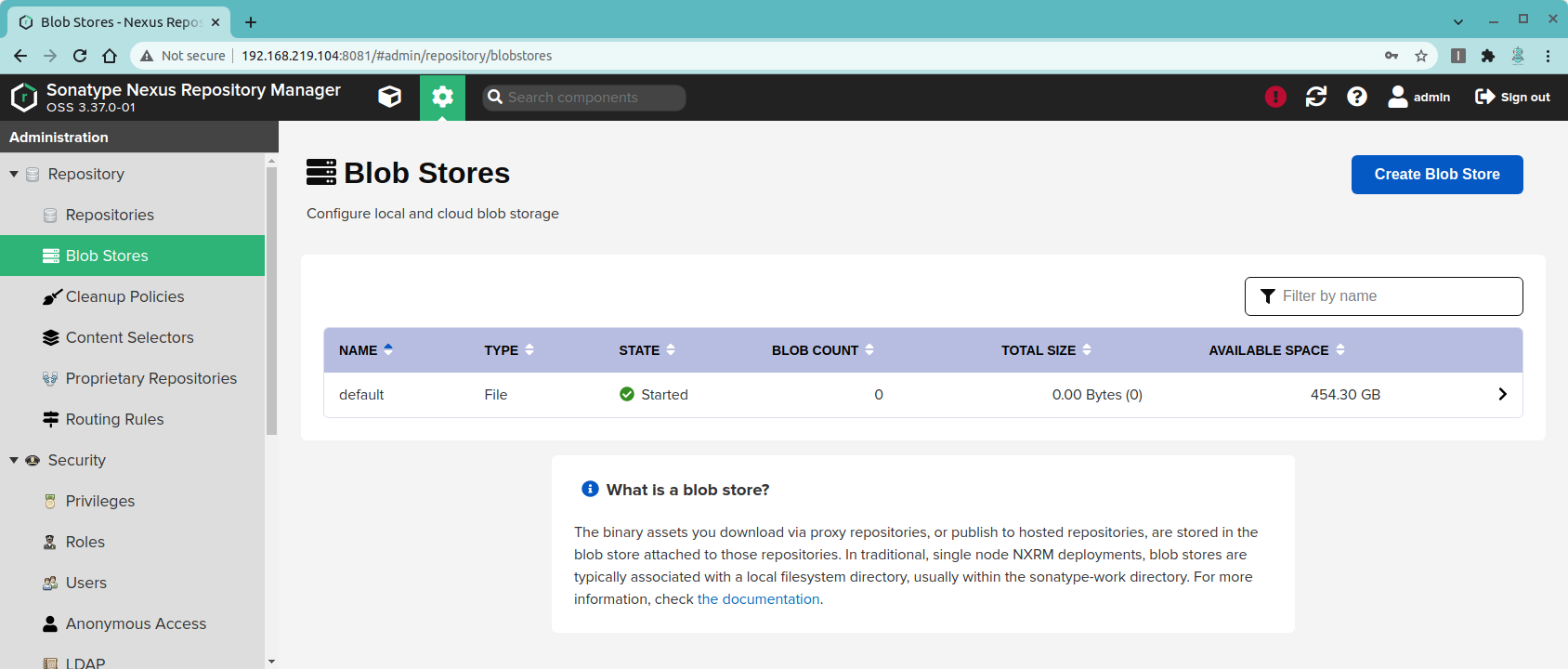The height and width of the screenshot is (669, 1568).
Task: Click the Refresh icon in the header
Action: point(1316,97)
